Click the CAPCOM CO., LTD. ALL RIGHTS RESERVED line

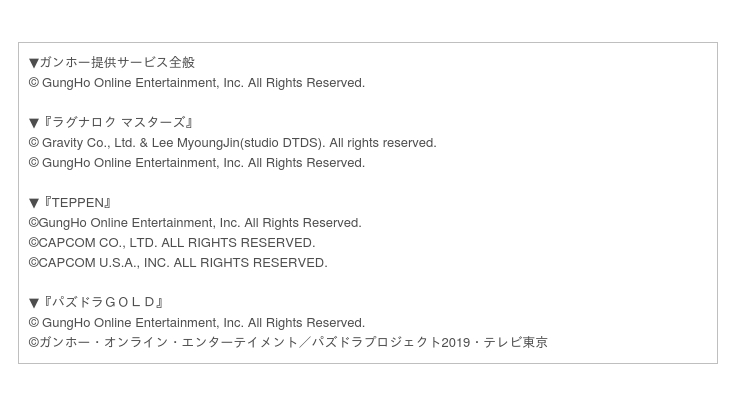[172, 243]
